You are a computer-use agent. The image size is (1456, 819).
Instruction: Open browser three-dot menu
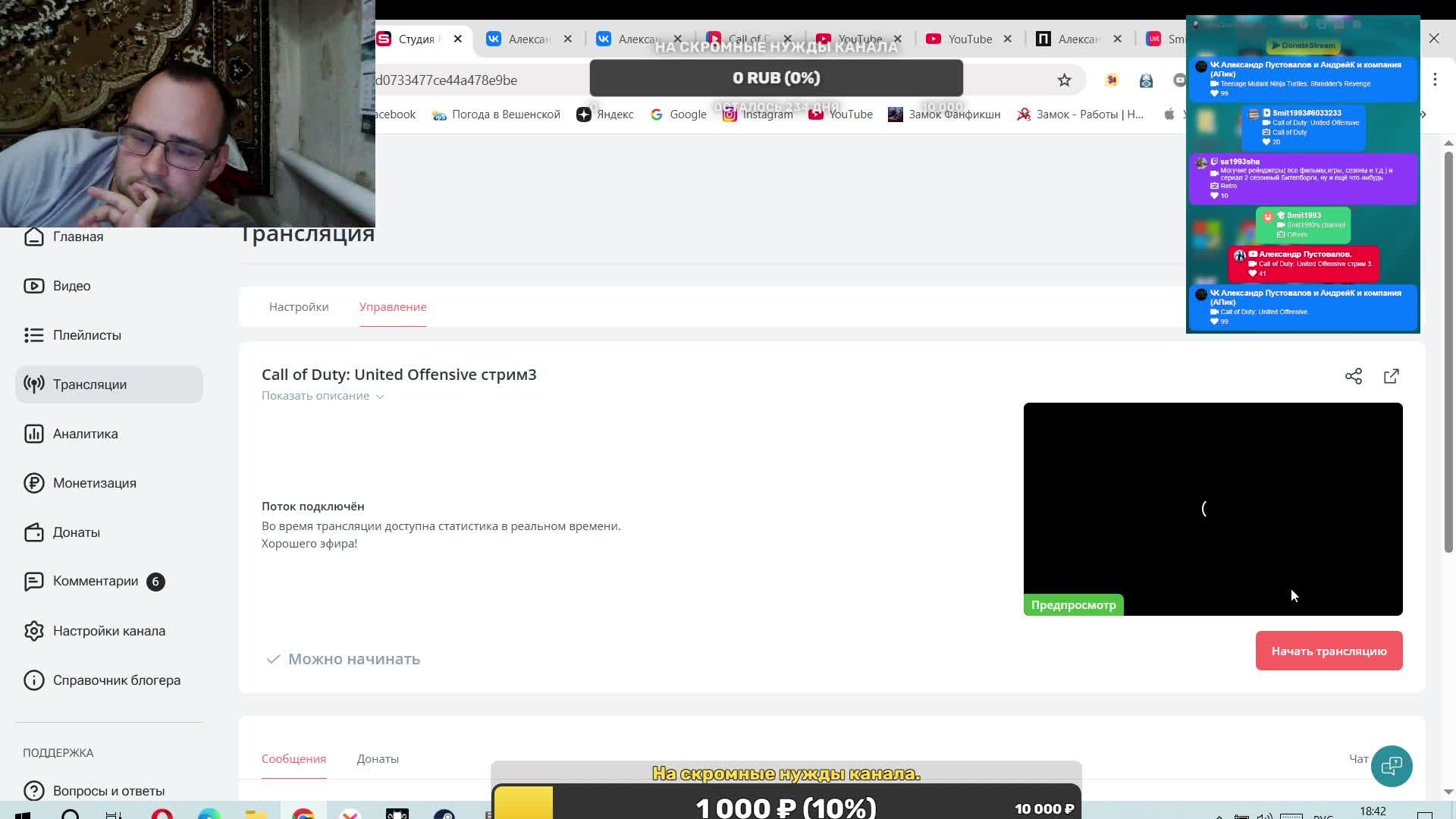coord(1435,80)
